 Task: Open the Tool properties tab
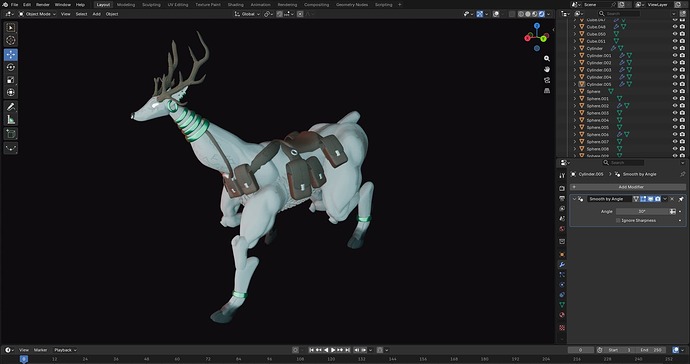[x=562, y=176]
